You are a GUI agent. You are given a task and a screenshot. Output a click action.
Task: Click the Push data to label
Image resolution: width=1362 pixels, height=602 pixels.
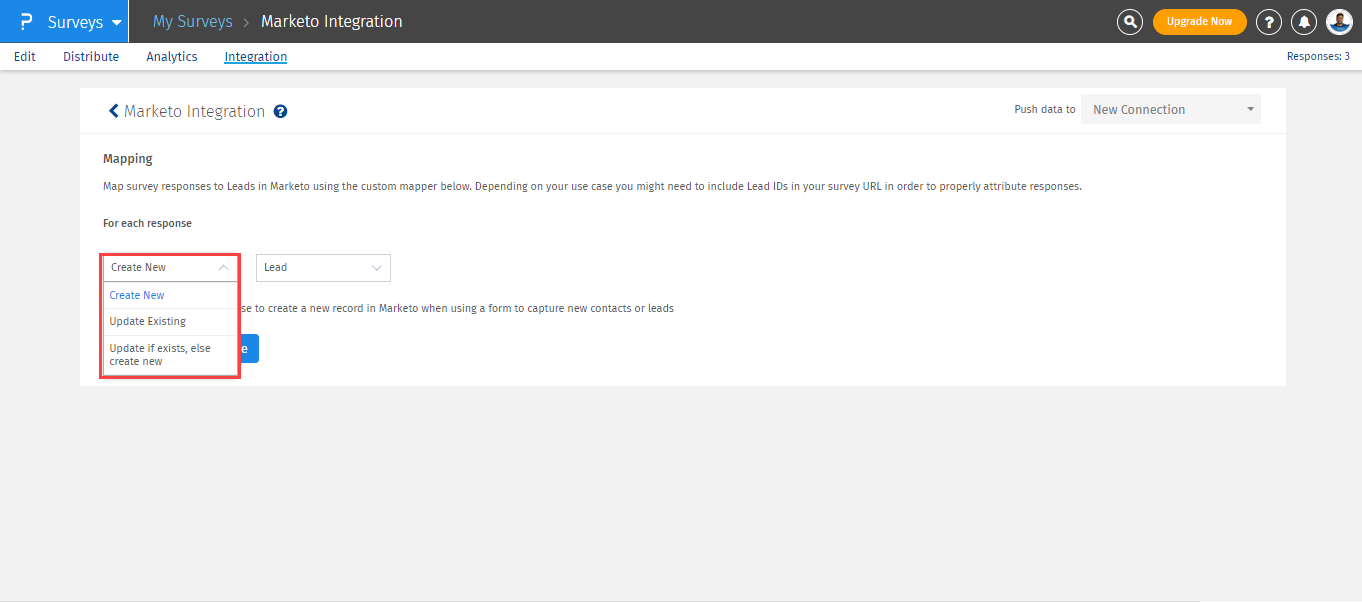[1045, 110]
